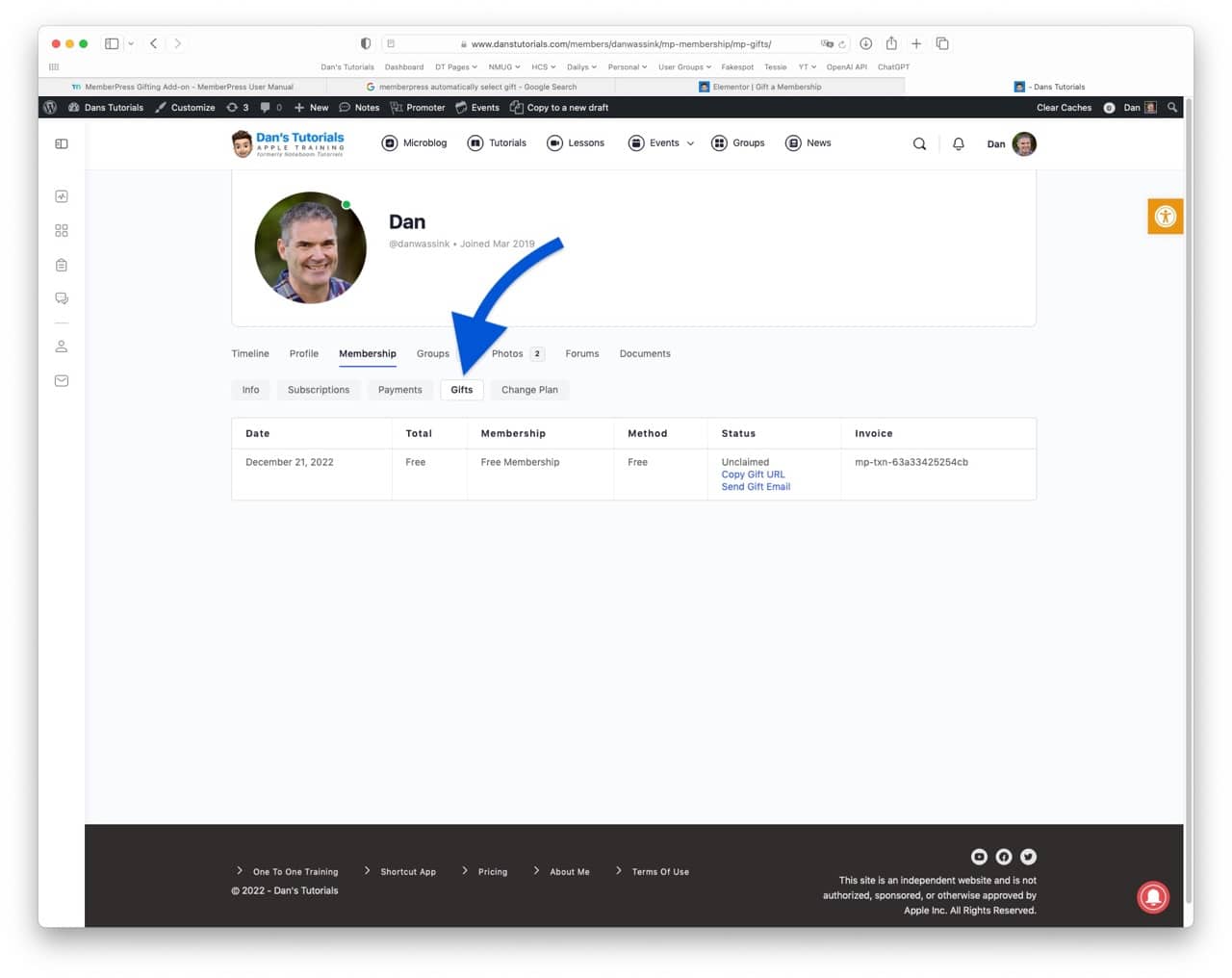1232x978 pixels.
Task: Toggle the Safari sidebar button
Action: [112, 43]
